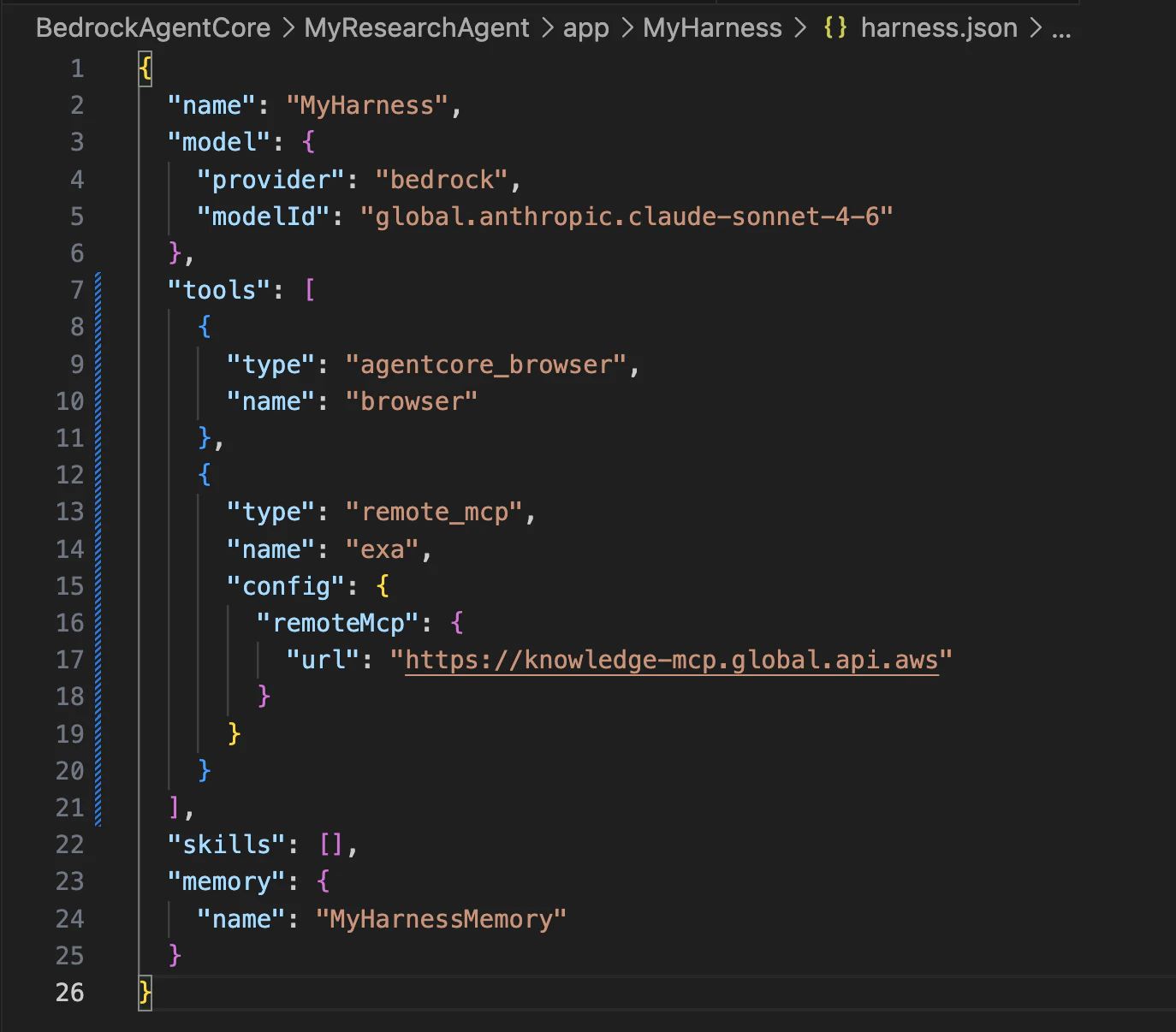The width and height of the screenshot is (1176, 1032).
Task: Click the closing bracket on line 21
Action: click(x=174, y=808)
